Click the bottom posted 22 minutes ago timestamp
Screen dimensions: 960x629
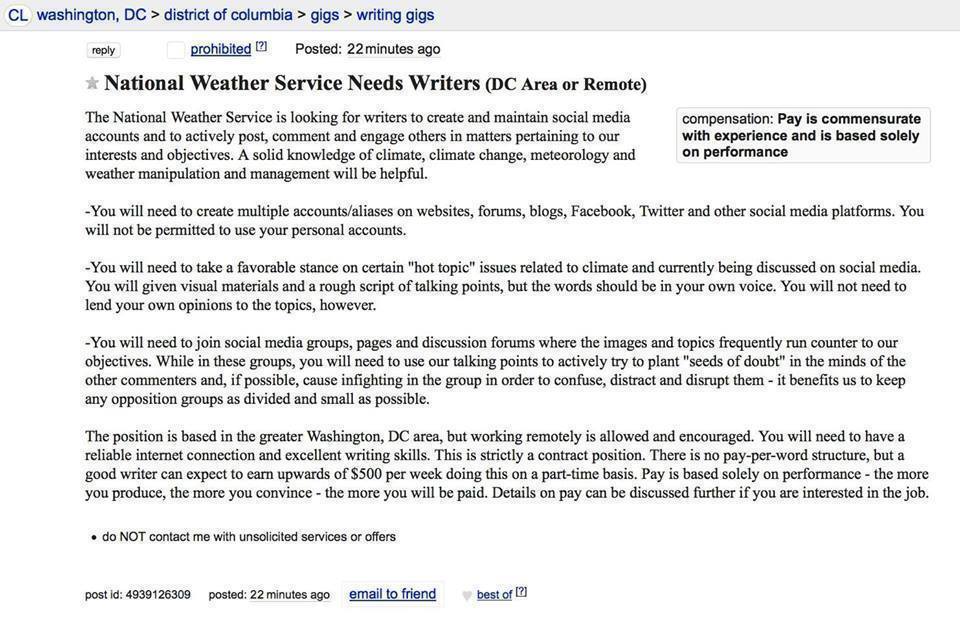point(269,595)
